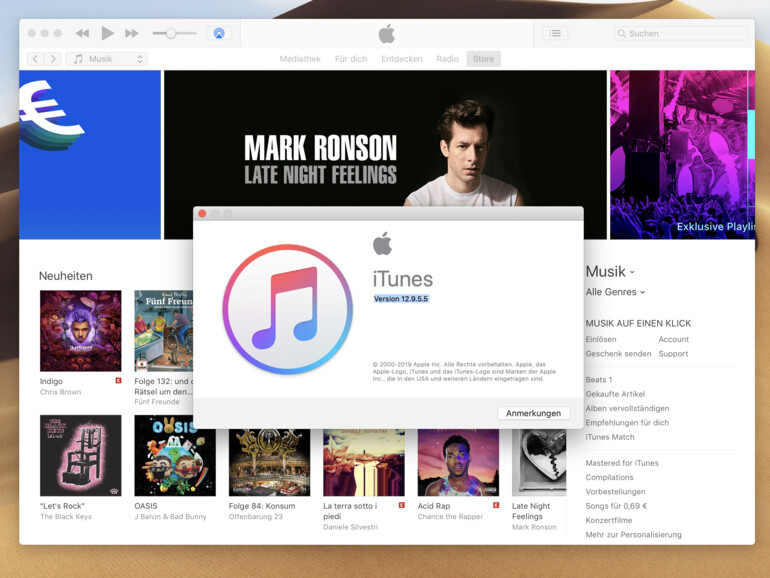
Task: Click J Balvin & Bad Bunny artist name
Action: coord(170,517)
